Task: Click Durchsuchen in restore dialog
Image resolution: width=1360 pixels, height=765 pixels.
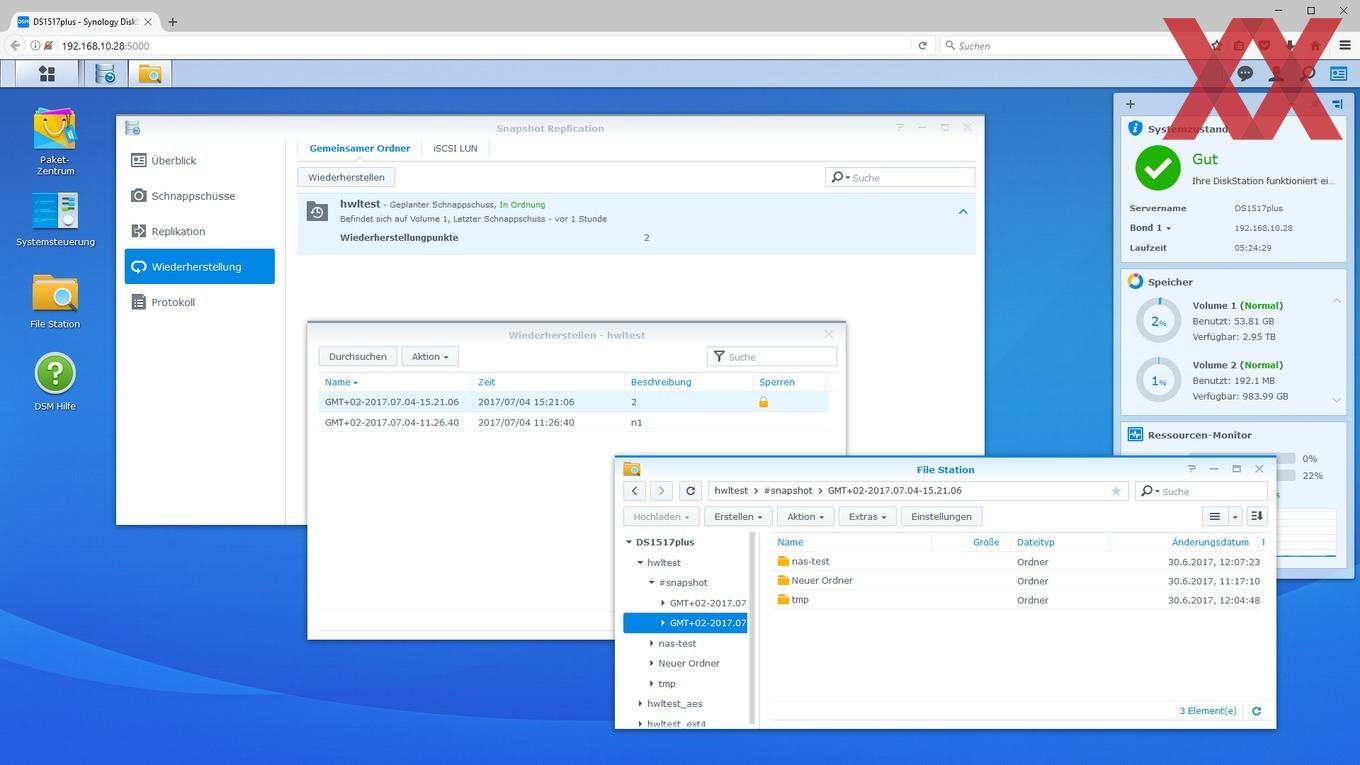Action: pyautogui.click(x=358, y=356)
